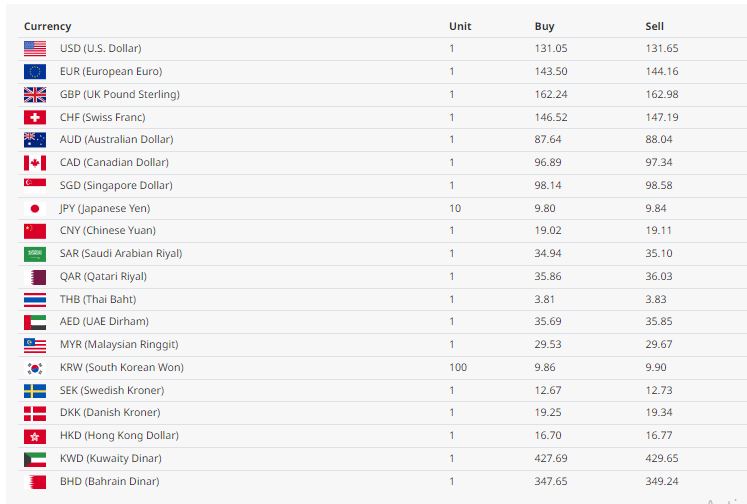Click the Kuwait flag icon
This screenshot has height=504, width=747.
click(x=35, y=458)
